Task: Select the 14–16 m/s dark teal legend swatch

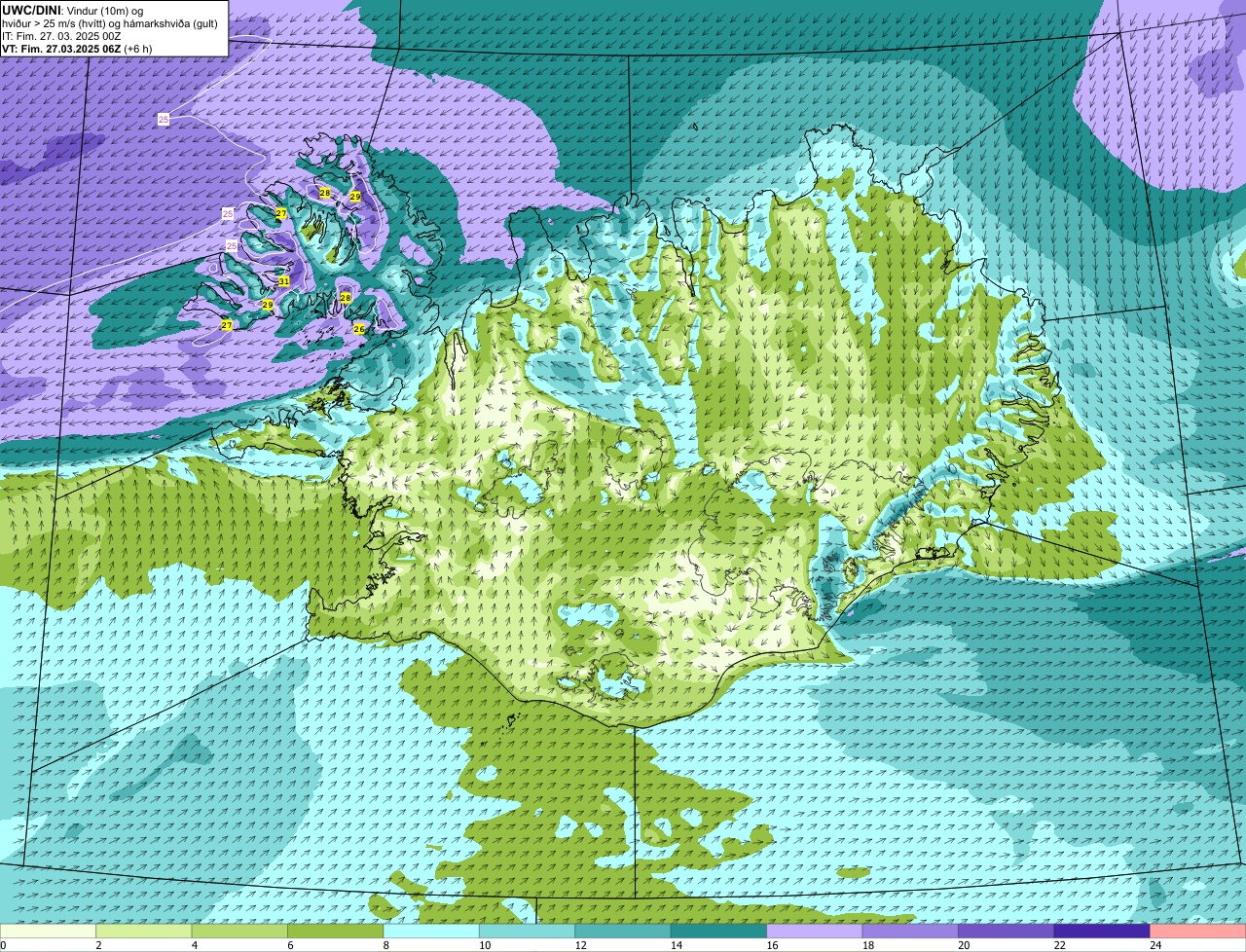Action: pyautogui.click(x=719, y=931)
